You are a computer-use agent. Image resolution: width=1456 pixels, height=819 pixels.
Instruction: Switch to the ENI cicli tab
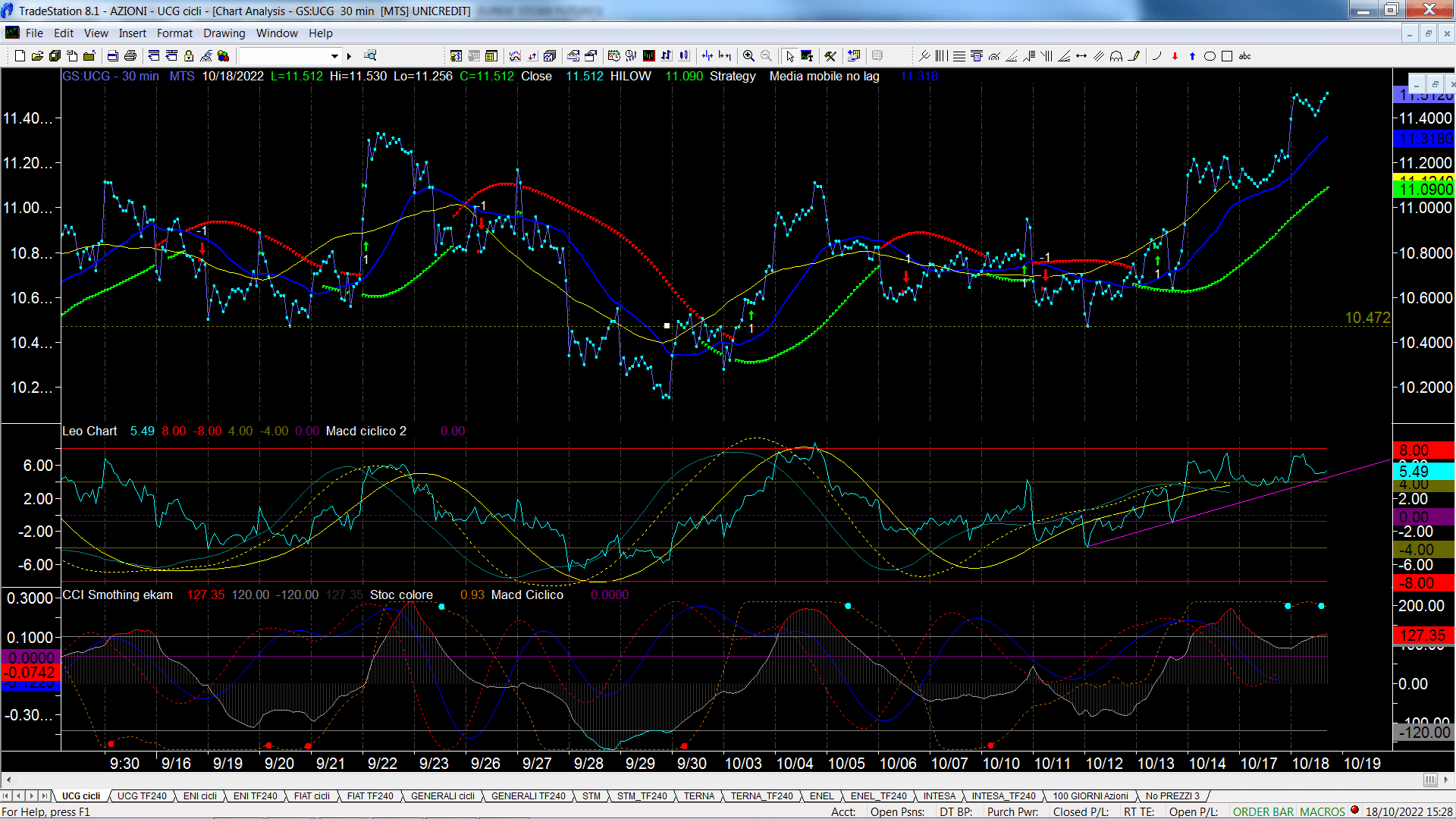(200, 796)
